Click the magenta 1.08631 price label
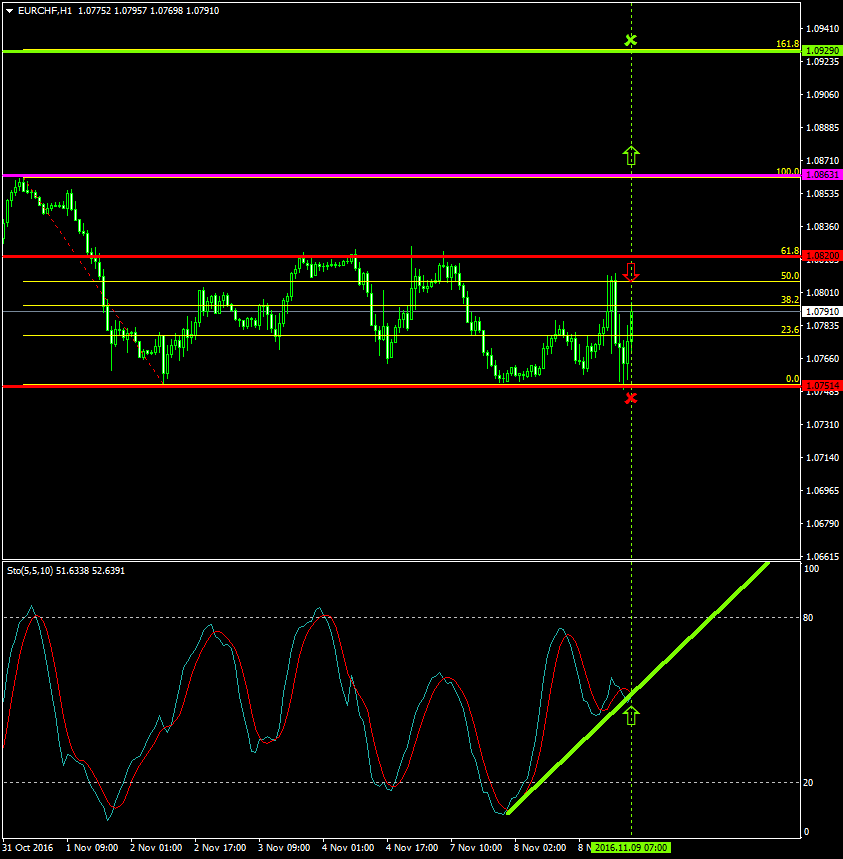 (x=821, y=175)
